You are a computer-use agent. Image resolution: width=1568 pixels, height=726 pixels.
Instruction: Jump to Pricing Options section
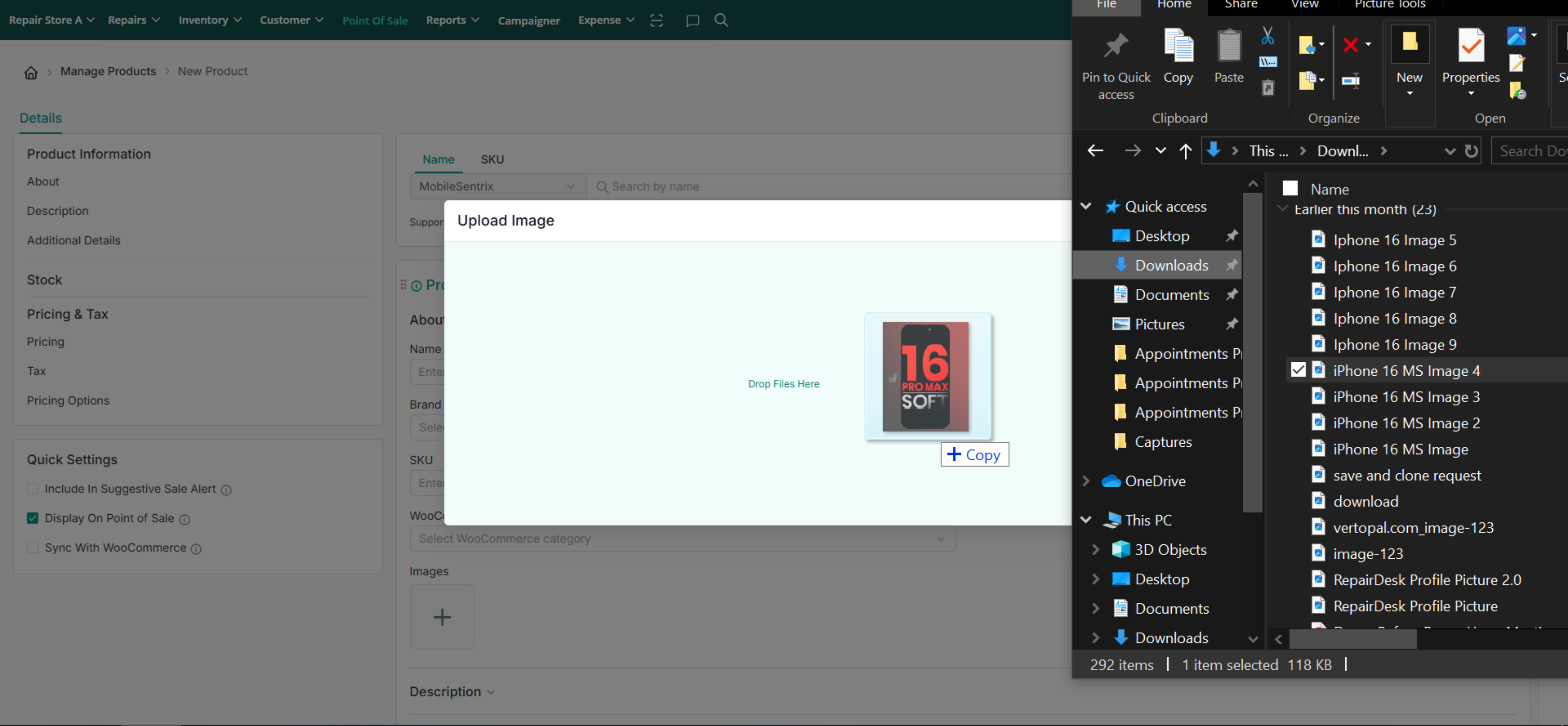tap(67, 400)
